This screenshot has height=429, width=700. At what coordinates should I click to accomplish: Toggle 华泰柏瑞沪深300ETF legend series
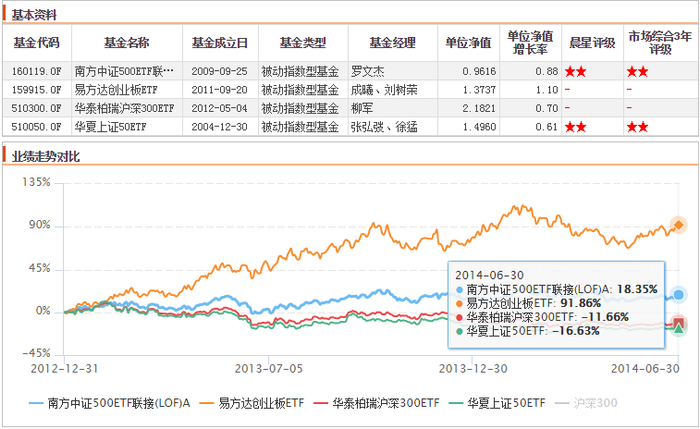pyautogui.click(x=376, y=403)
